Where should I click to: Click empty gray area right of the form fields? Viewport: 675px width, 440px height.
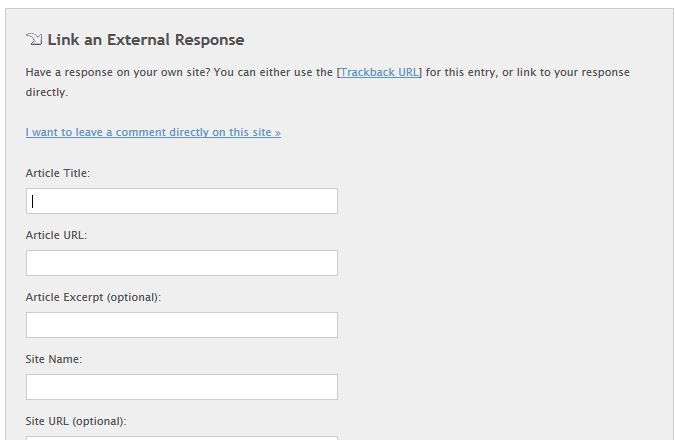point(500,280)
